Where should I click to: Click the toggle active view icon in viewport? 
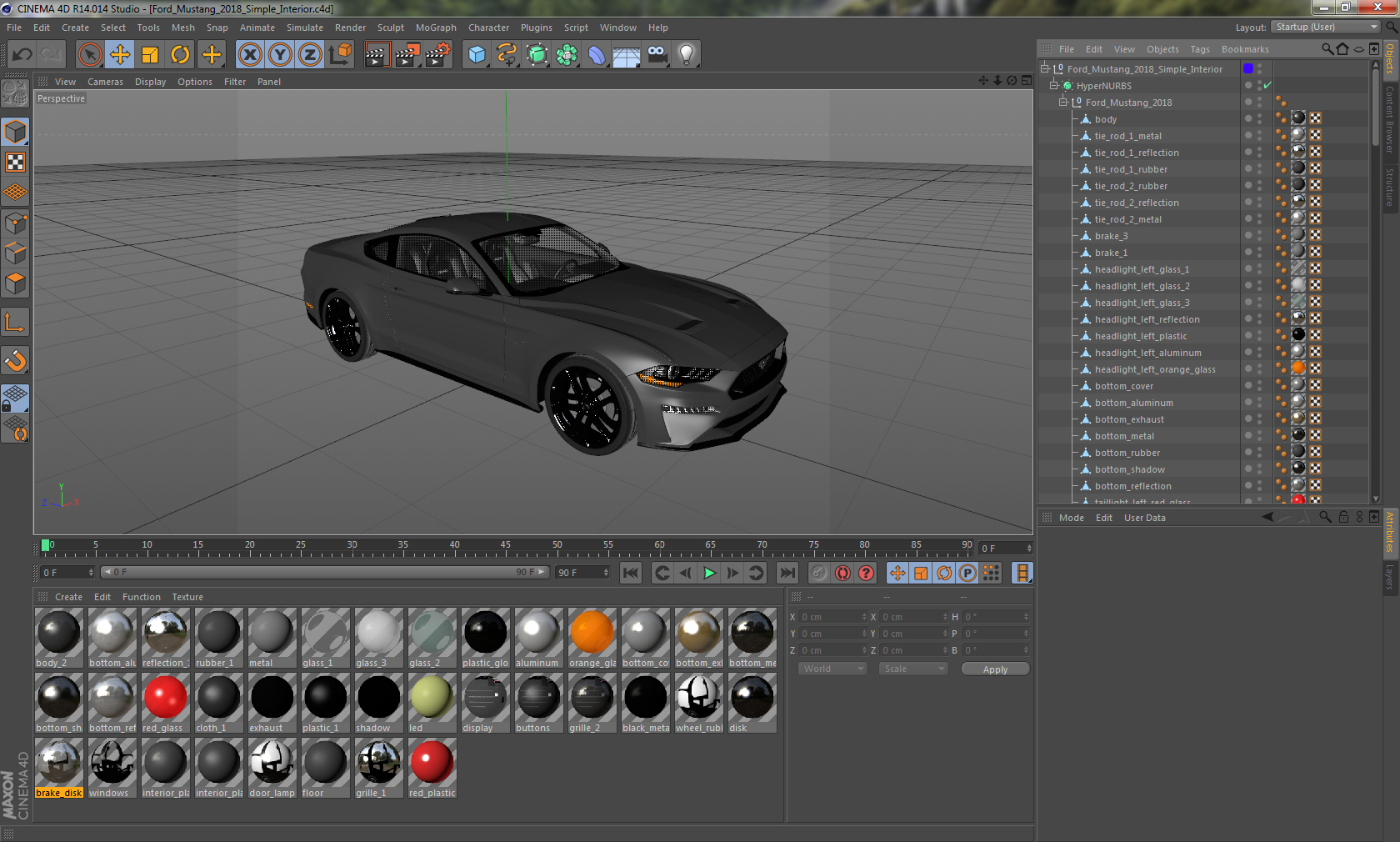click(x=1027, y=81)
